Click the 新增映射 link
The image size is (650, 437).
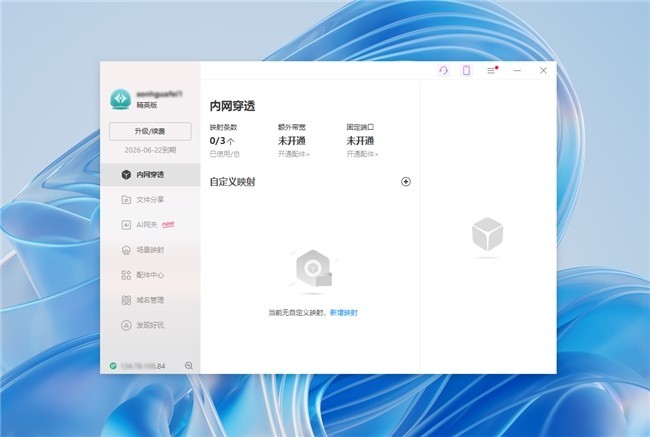pyautogui.click(x=343, y=313)
